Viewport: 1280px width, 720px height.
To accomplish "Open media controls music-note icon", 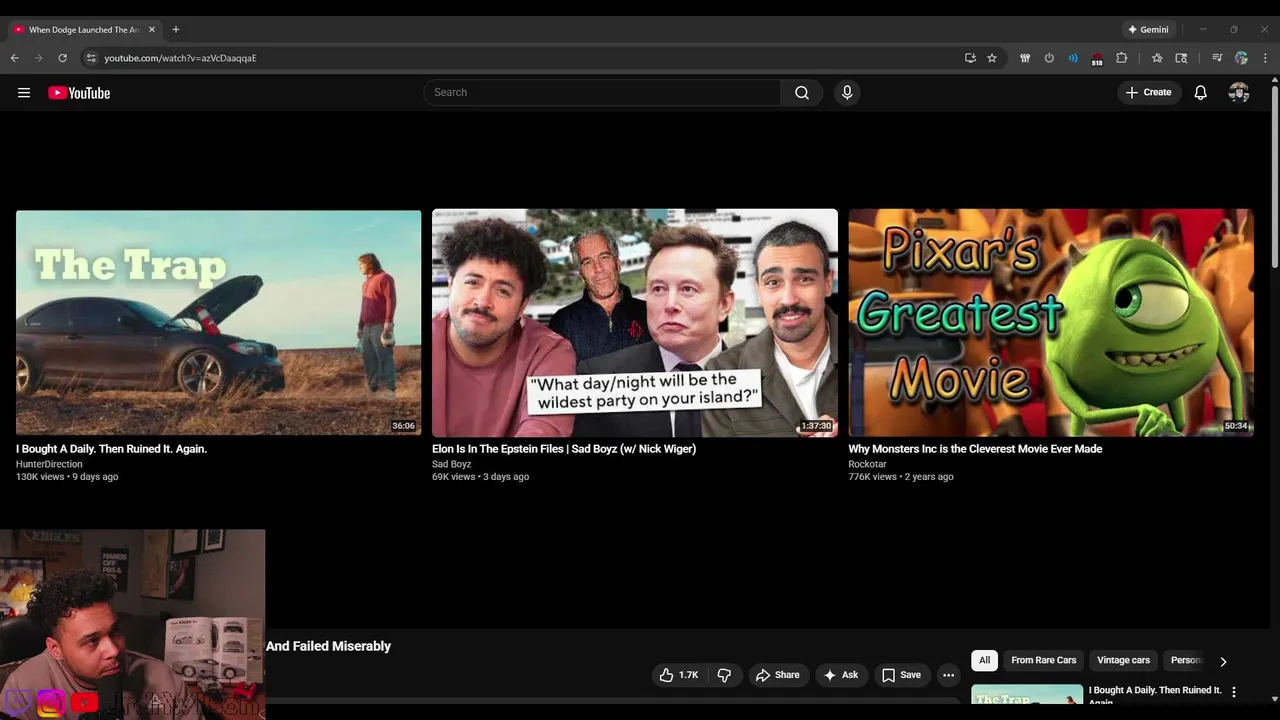I will tap(1217, 58).
